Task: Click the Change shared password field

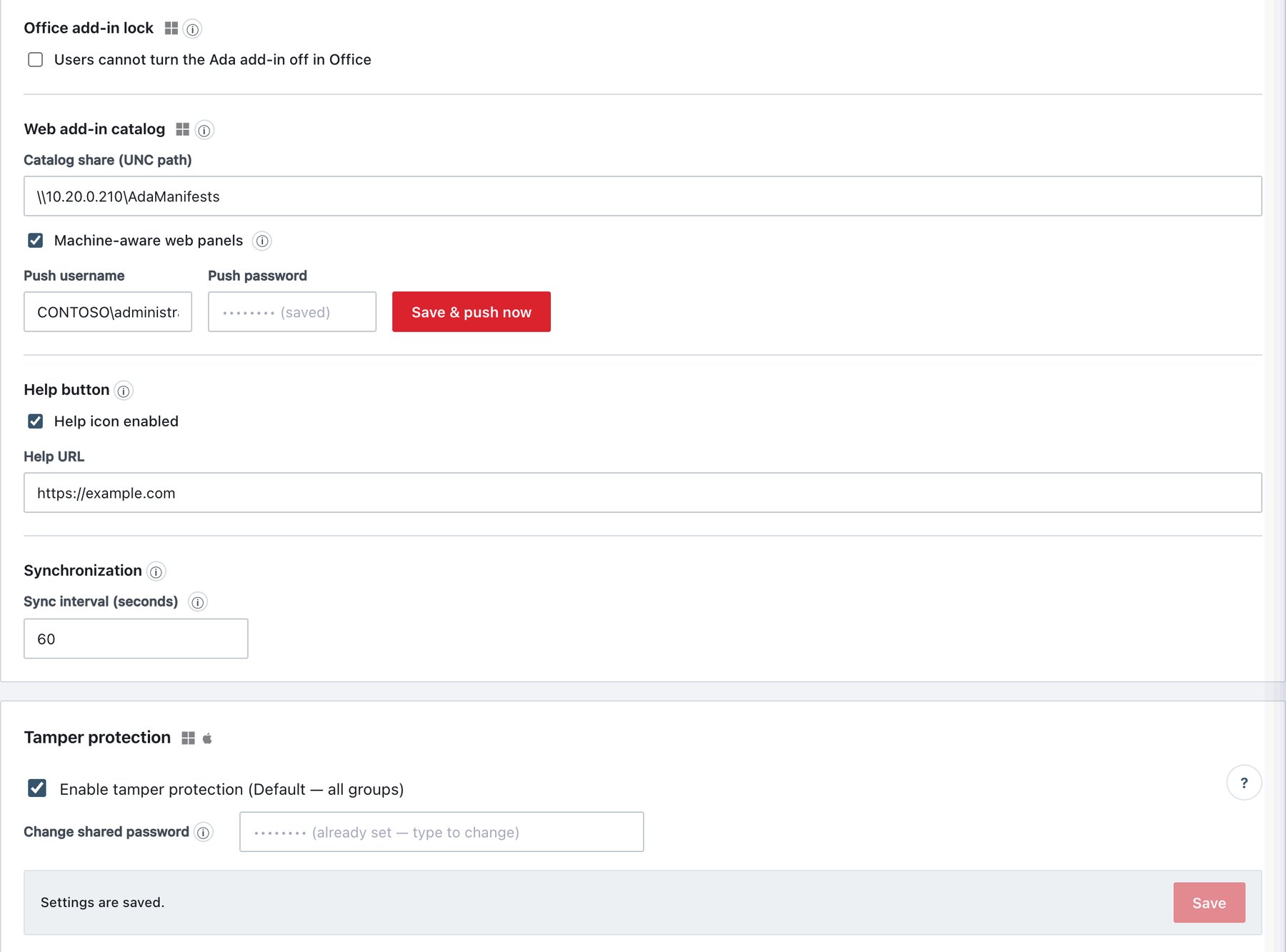Action: pyautogui.click(x=442, y=832)
